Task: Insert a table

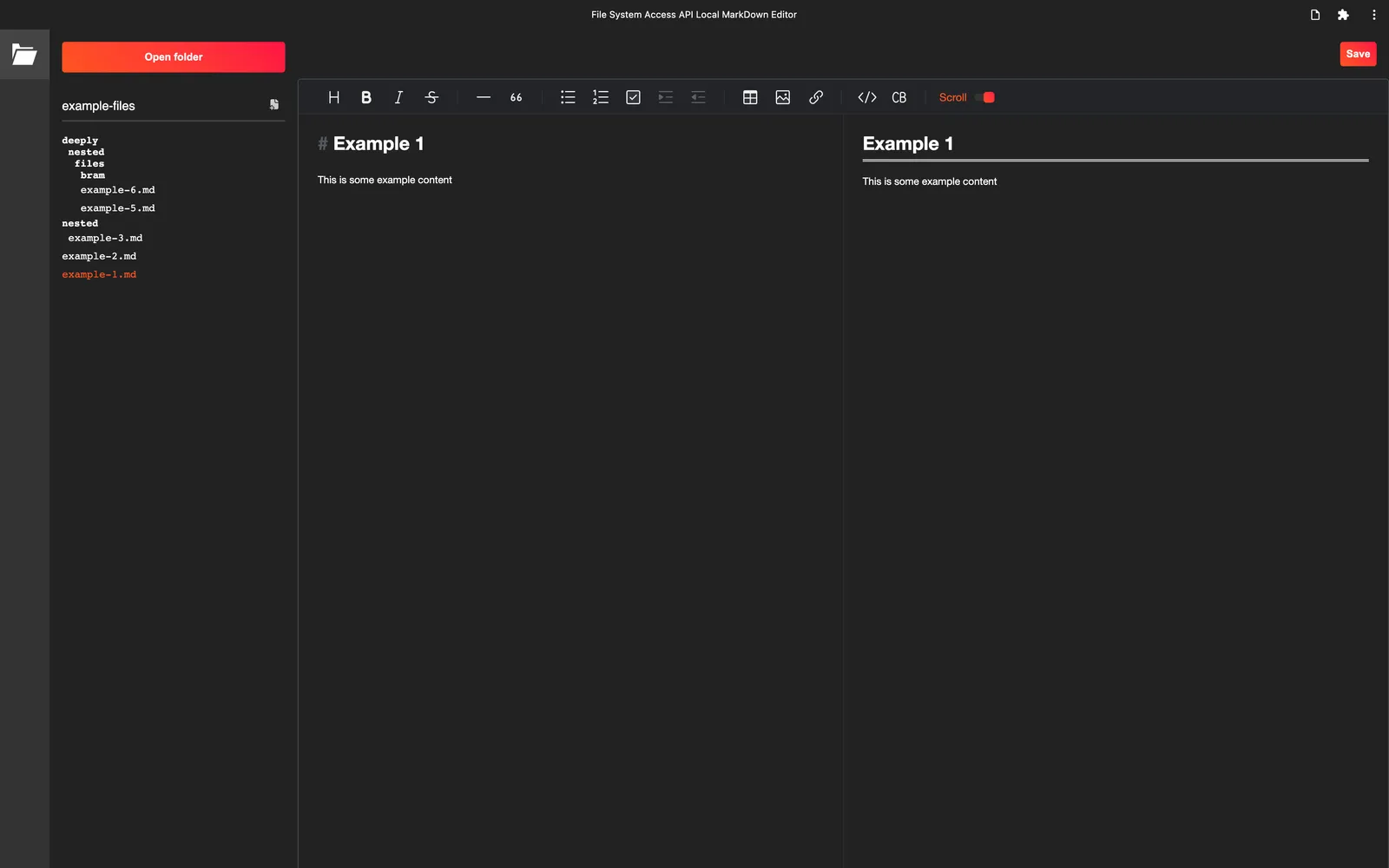Action: (750, 97)
